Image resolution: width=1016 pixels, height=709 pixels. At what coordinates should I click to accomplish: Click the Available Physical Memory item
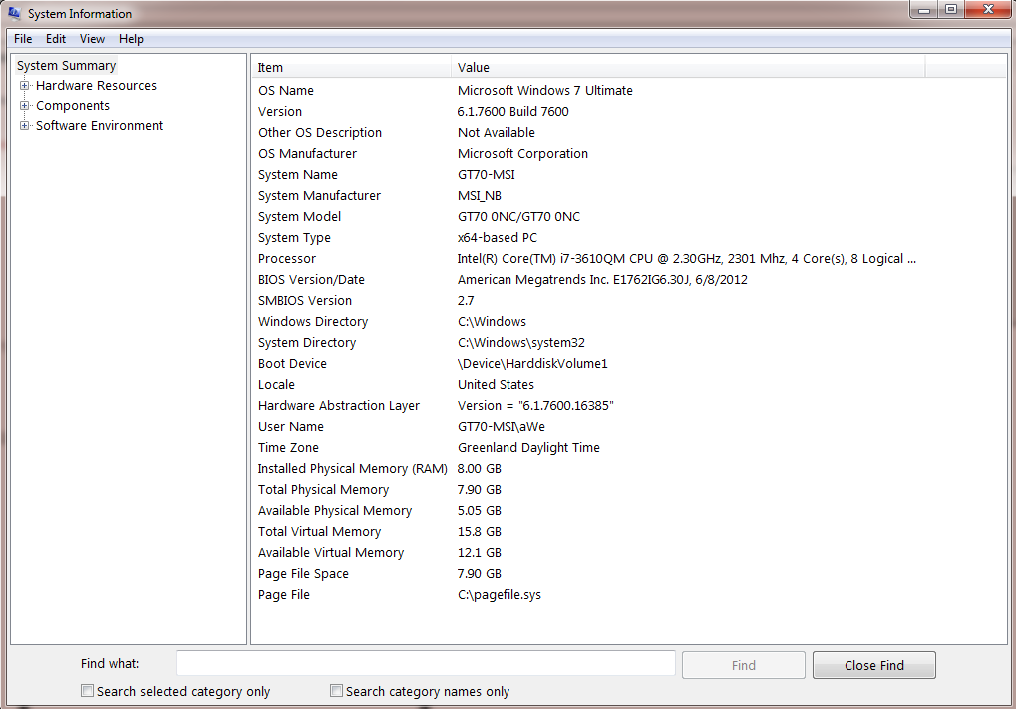coord(334,511)
